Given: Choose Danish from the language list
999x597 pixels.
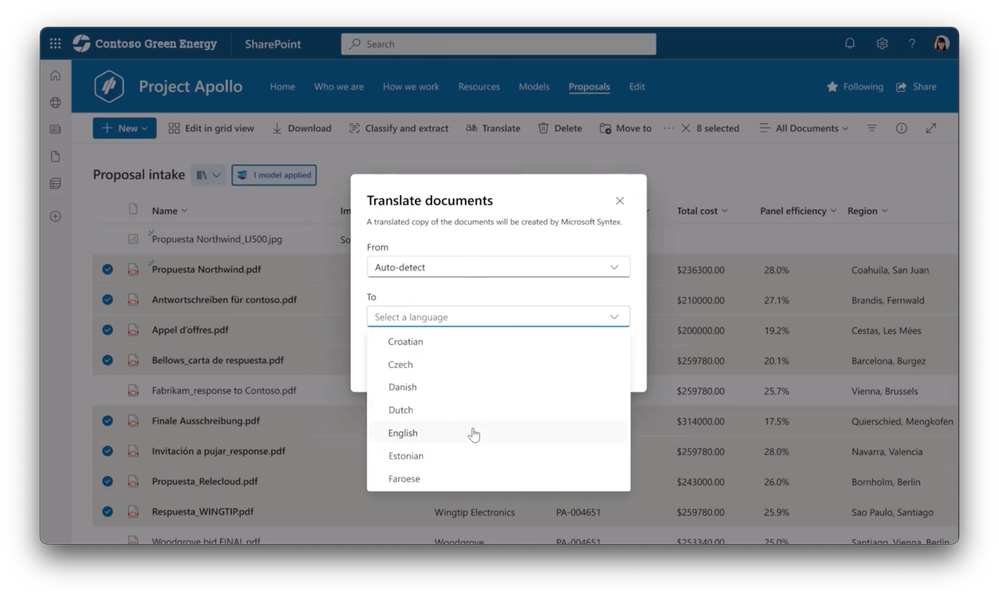Looking at the screenshot, I should [498, 387].
